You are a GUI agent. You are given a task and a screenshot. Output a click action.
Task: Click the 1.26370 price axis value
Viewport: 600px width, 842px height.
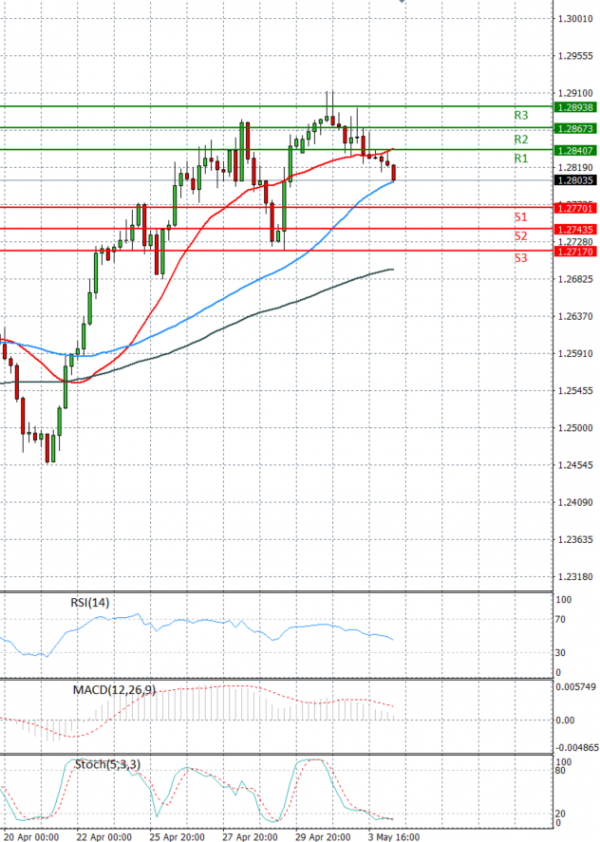tap(575, 316)
